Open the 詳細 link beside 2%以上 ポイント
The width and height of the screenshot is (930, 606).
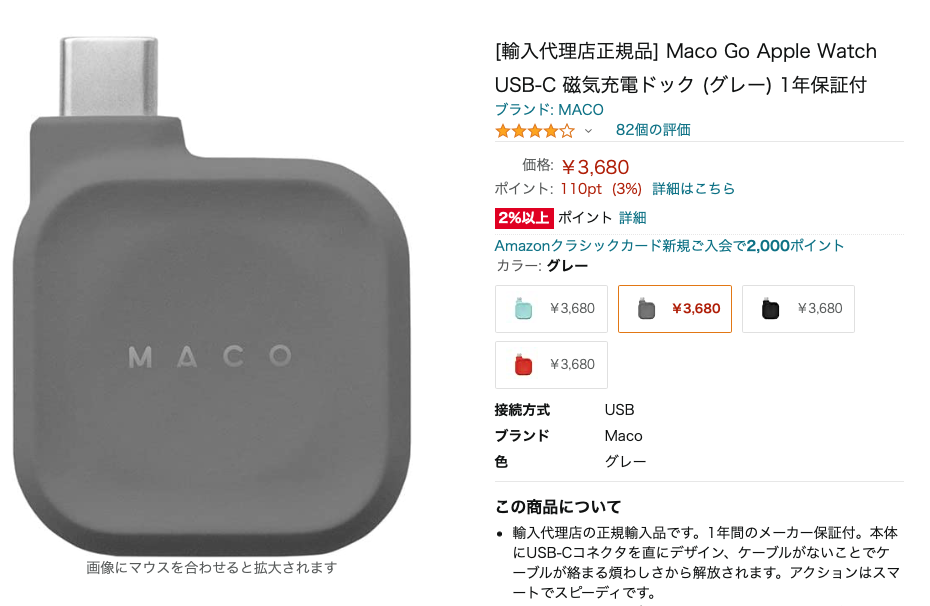pos(632,218)
